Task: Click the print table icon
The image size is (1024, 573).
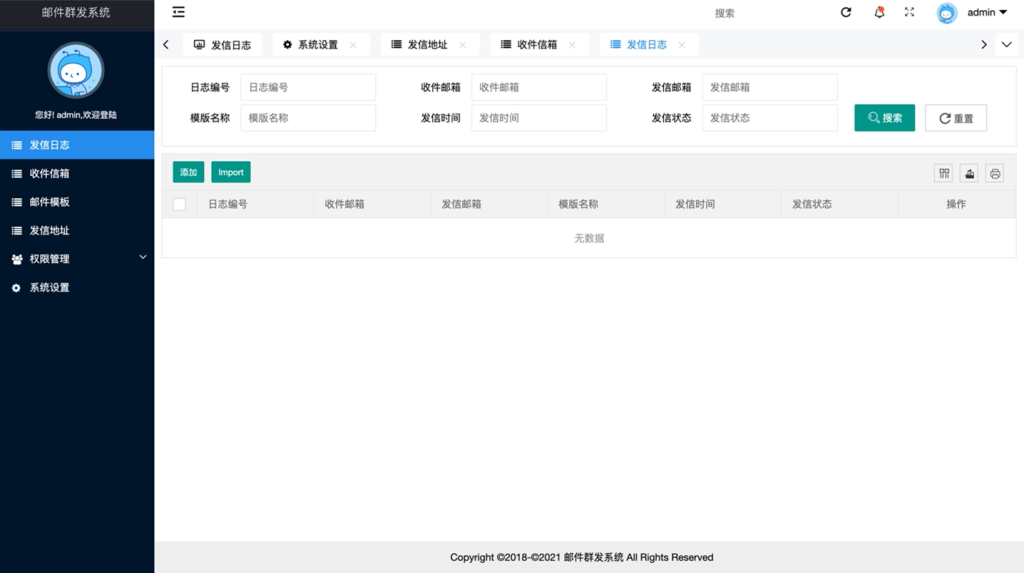Action: pyautogui.click(x=995, y=173)
